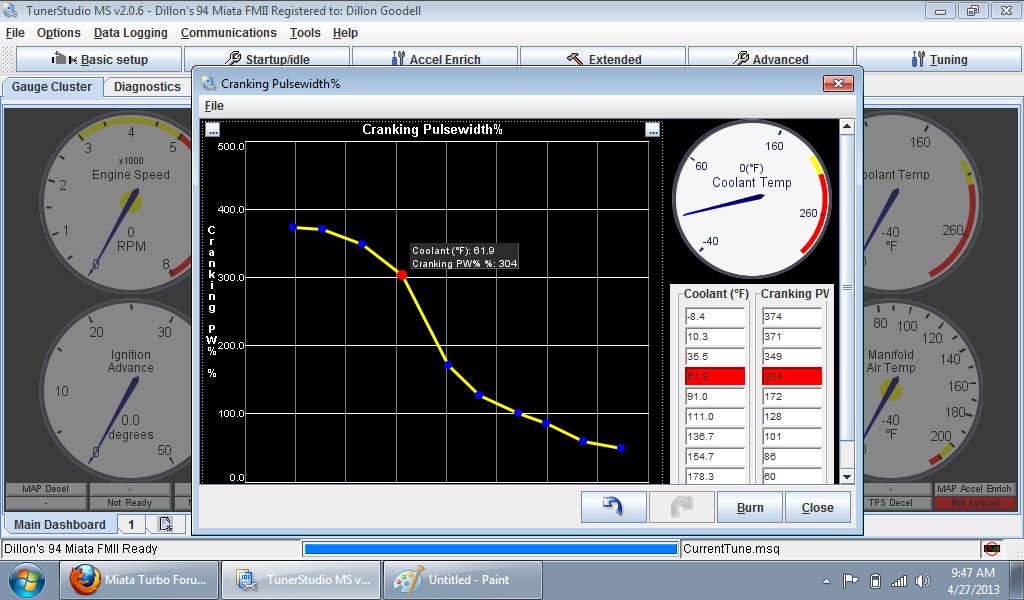
Task: Click the Cranking PW field with 128
Action: [x=792, y=417]
